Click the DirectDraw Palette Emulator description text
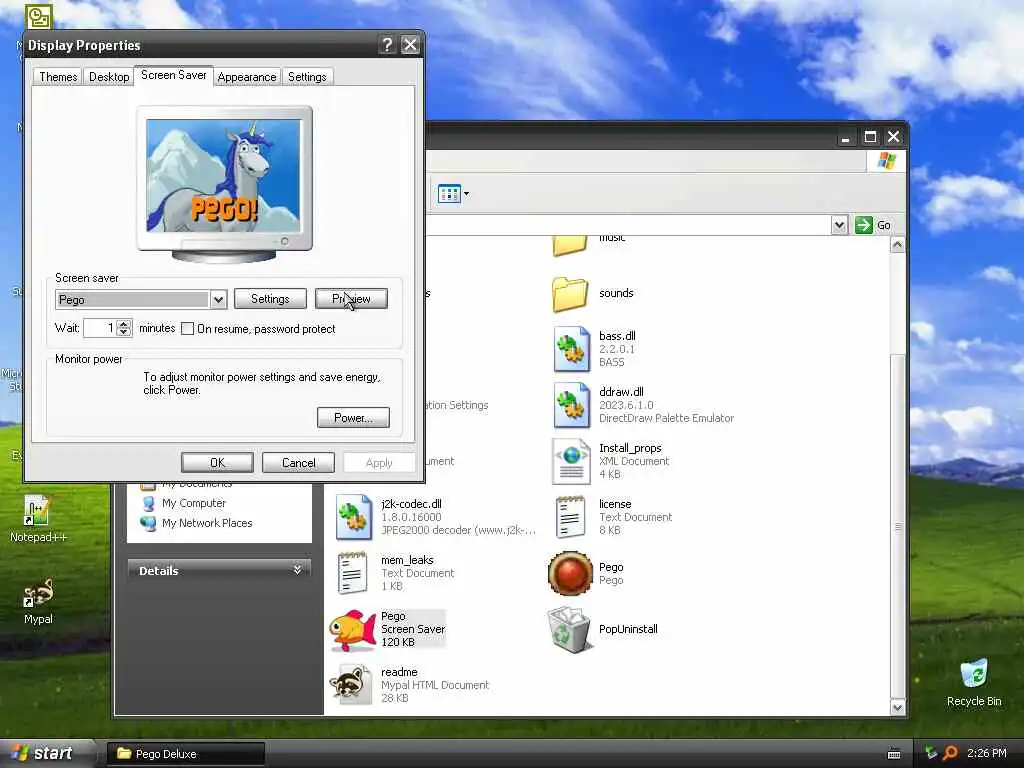Viewport: 1024px width, 768px height. point(666,418)
